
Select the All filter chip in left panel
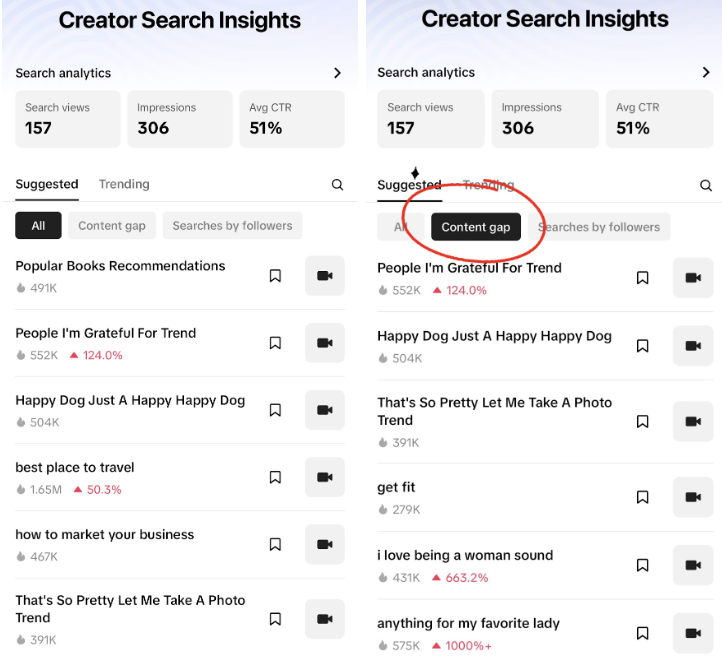(38, 226)
